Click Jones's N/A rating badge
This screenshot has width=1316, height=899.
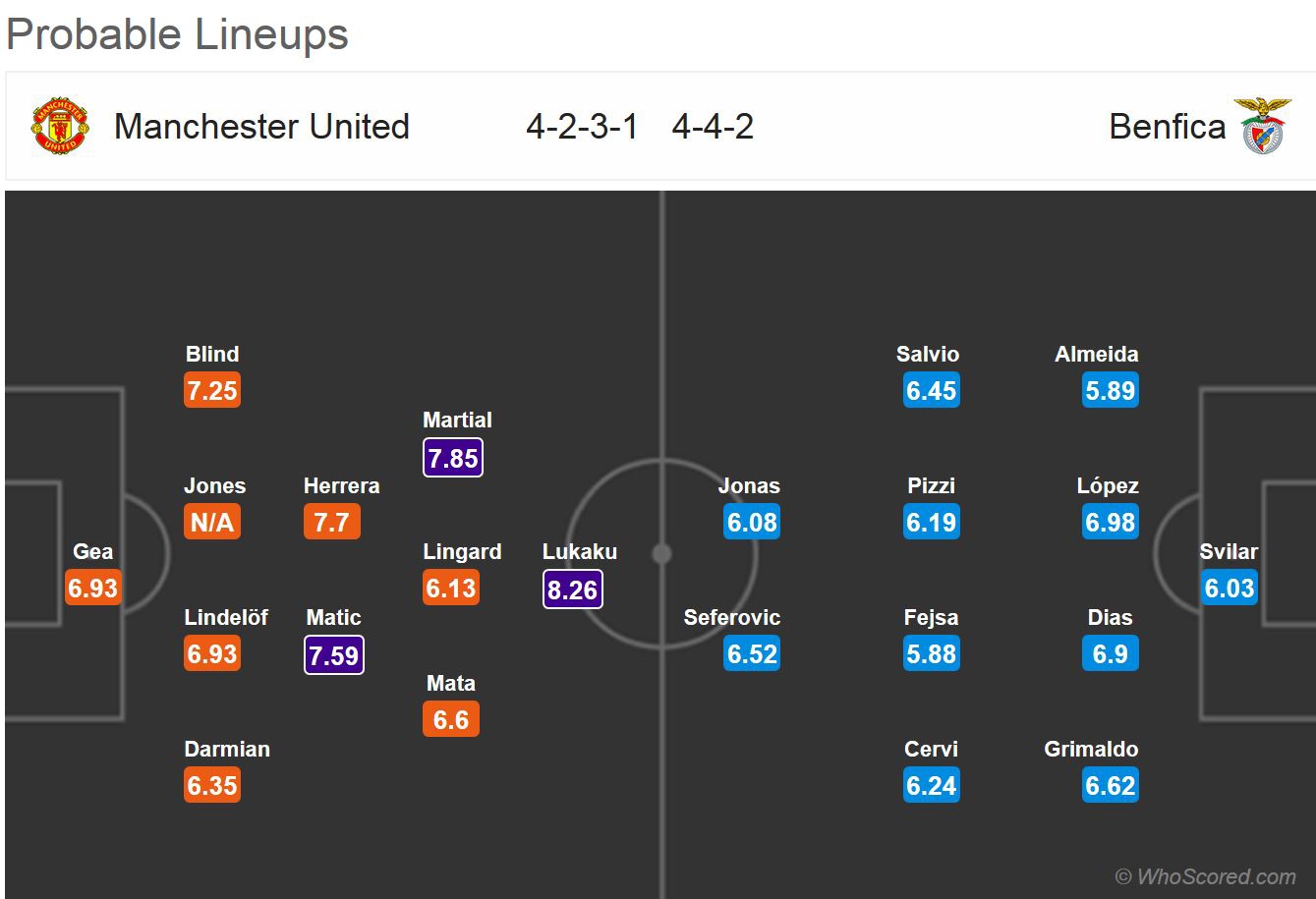click(212, 523)
